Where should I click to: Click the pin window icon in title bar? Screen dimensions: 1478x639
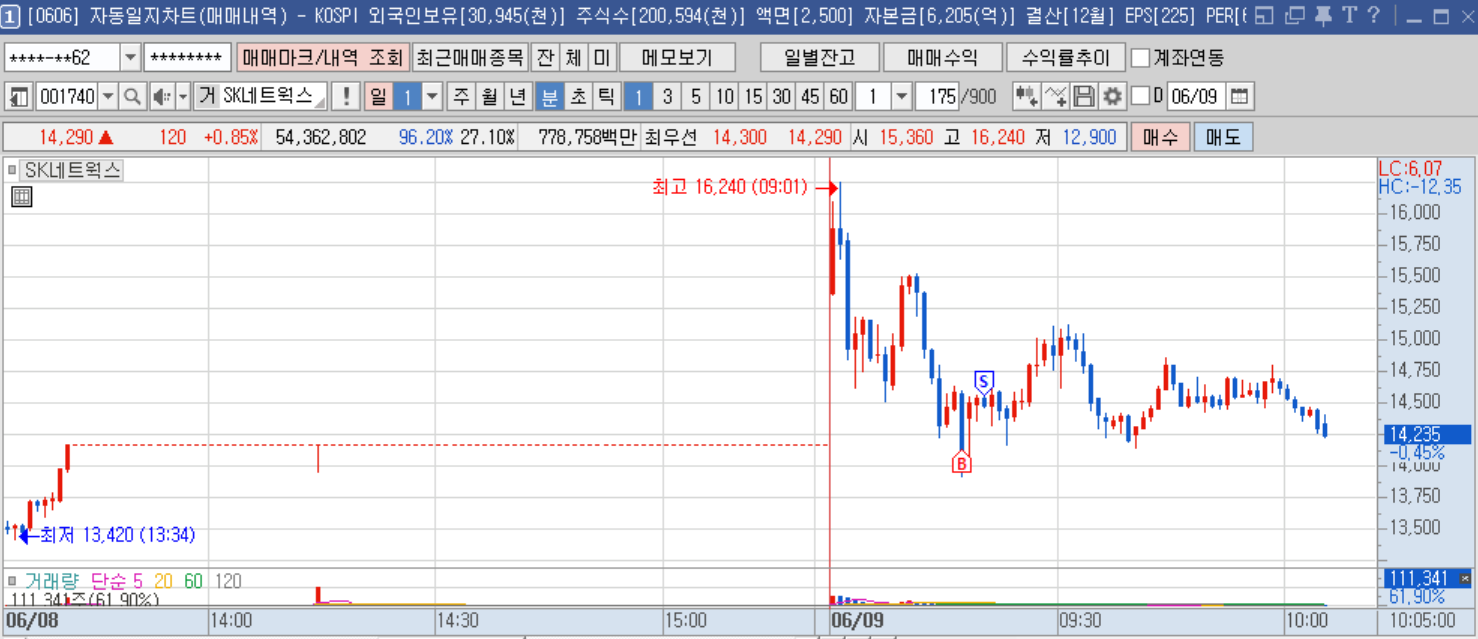[1323, 15]
